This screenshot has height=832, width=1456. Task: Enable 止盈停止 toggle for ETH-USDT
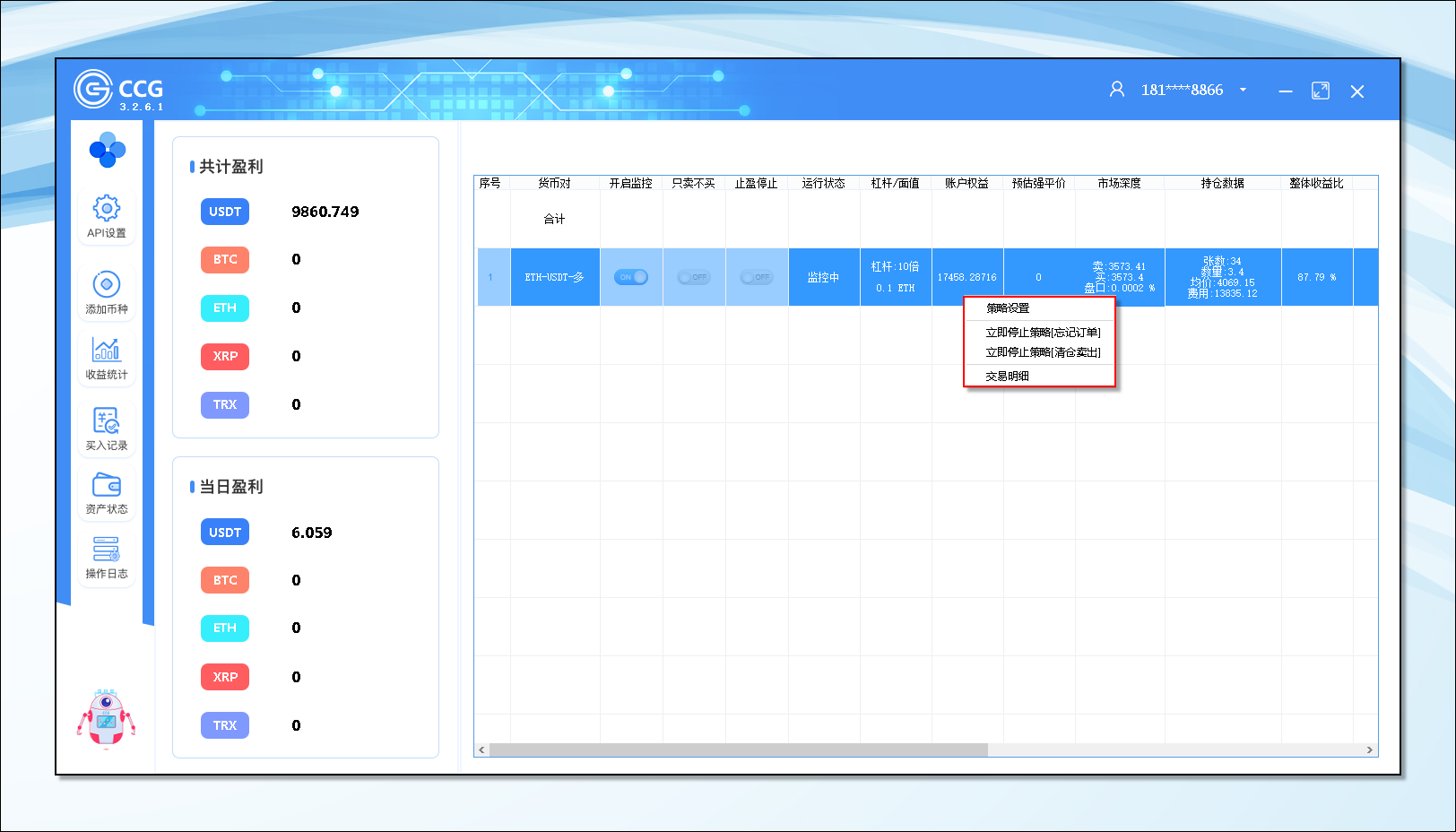point(756,277)
